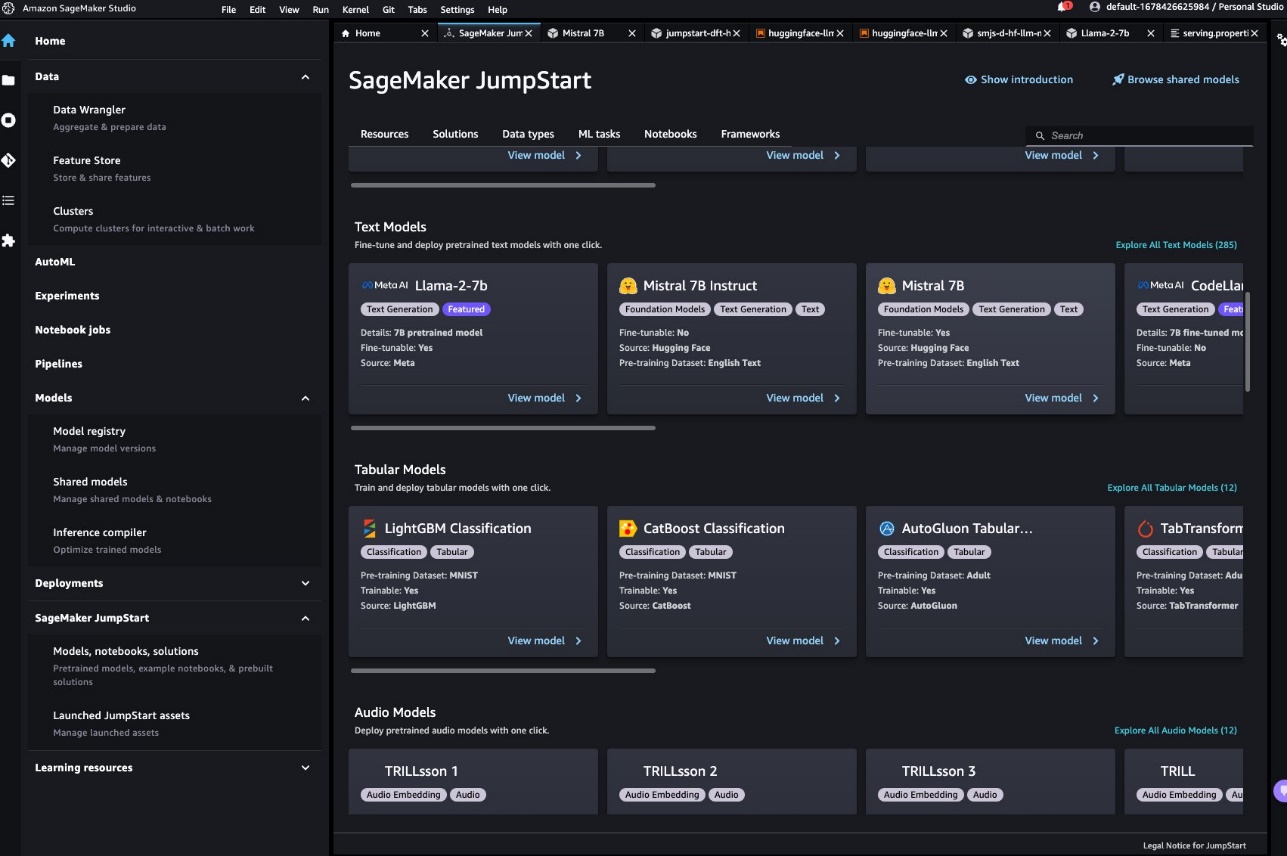This screenshot has width=1287, height=856.
Task: Open the table of contents list icon
Action: point(8,200)
